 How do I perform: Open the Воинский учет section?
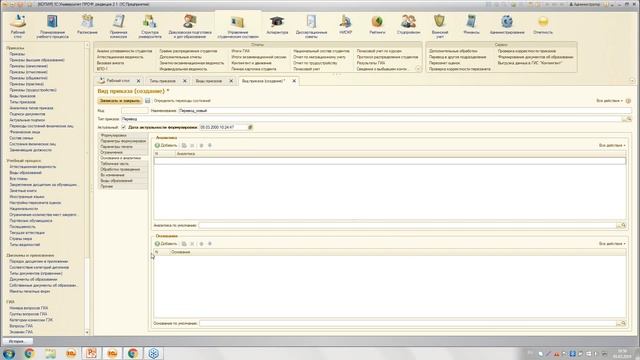coord(440,26)
